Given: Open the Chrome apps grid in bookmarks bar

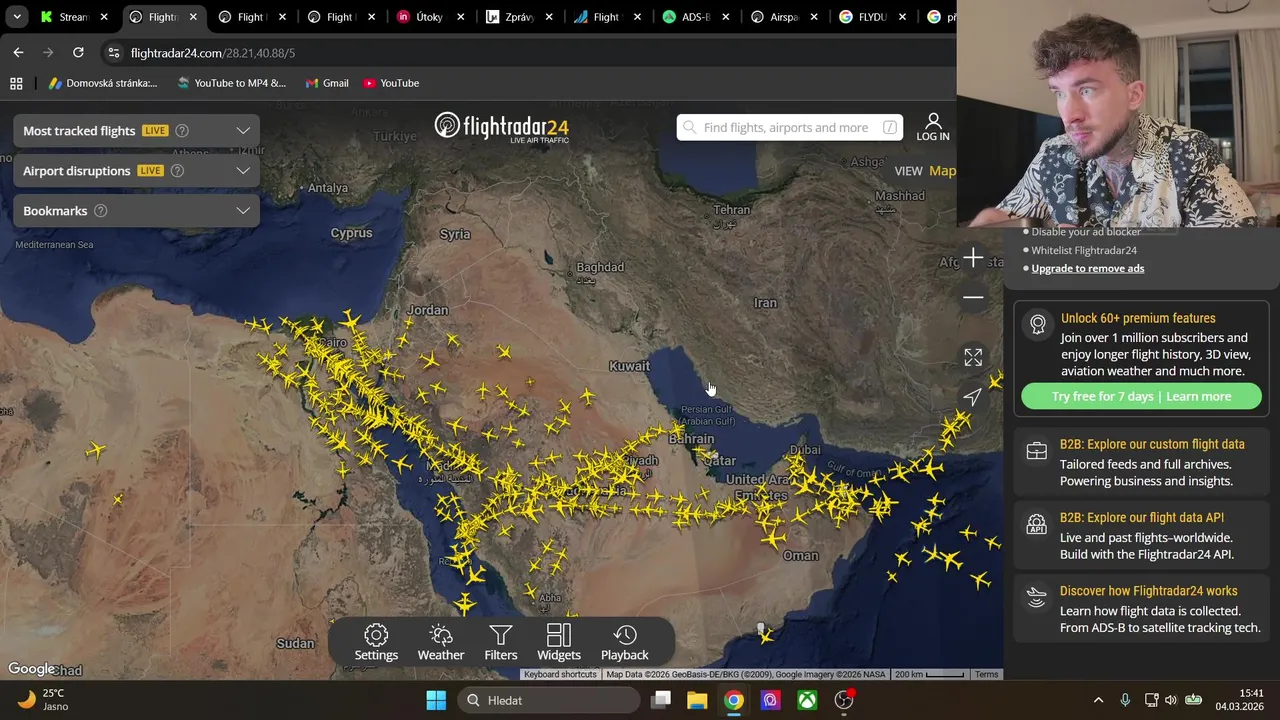Looking at the screenshot, I should pyautogui.click(x=16, y=83).
